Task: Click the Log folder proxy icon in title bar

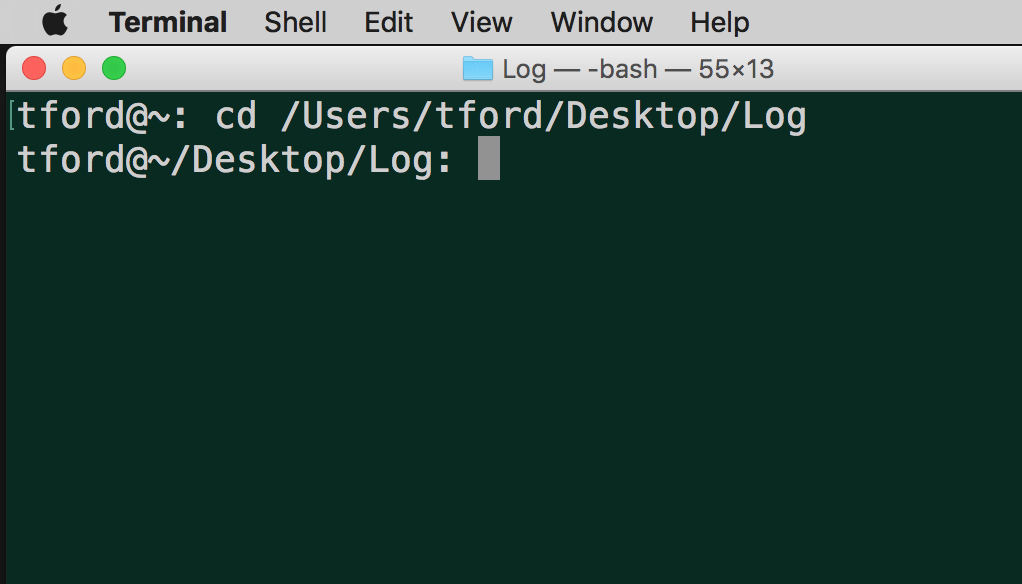Action: (477, 68)
